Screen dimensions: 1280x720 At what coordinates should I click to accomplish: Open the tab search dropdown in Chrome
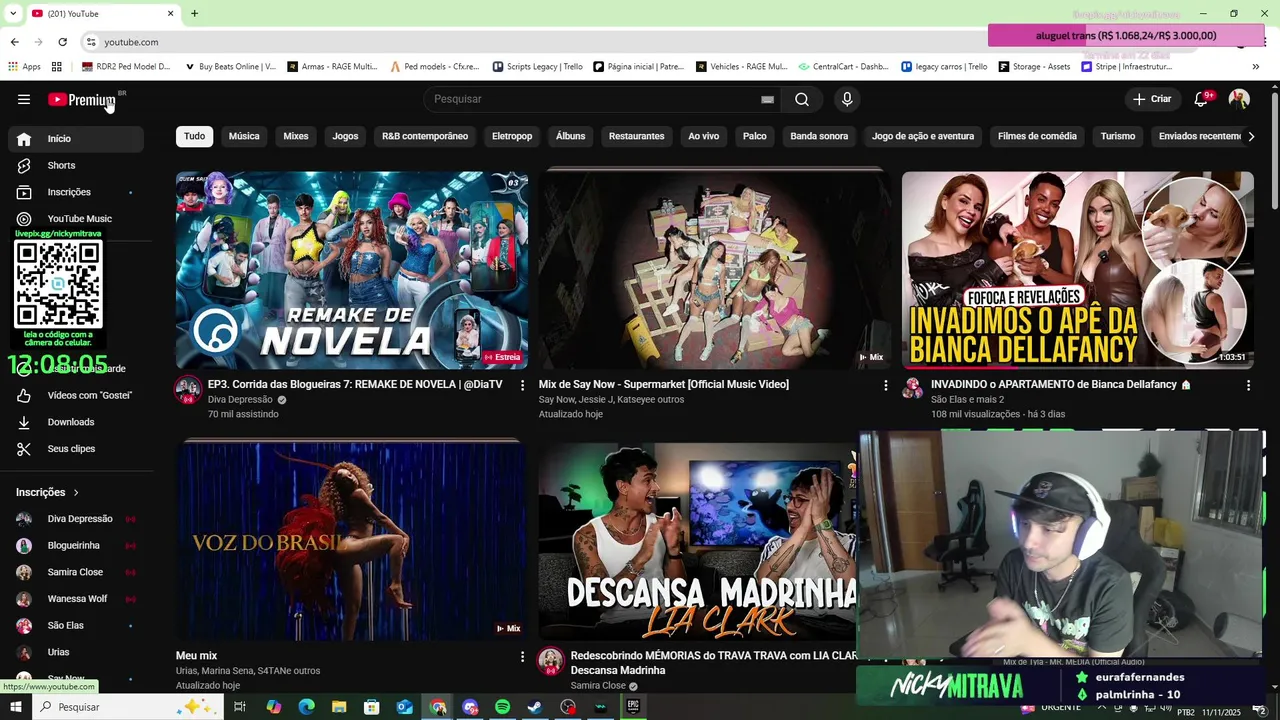(13, 13)
